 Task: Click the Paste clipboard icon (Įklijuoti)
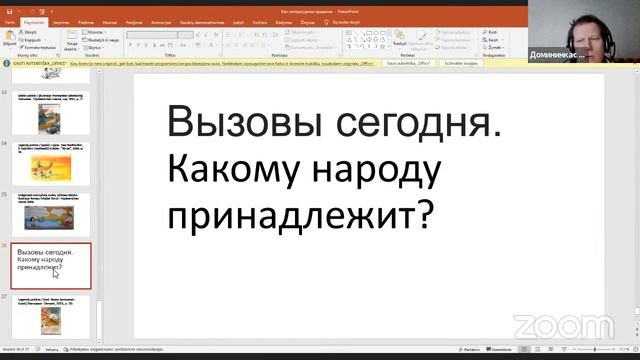[9, 36]
